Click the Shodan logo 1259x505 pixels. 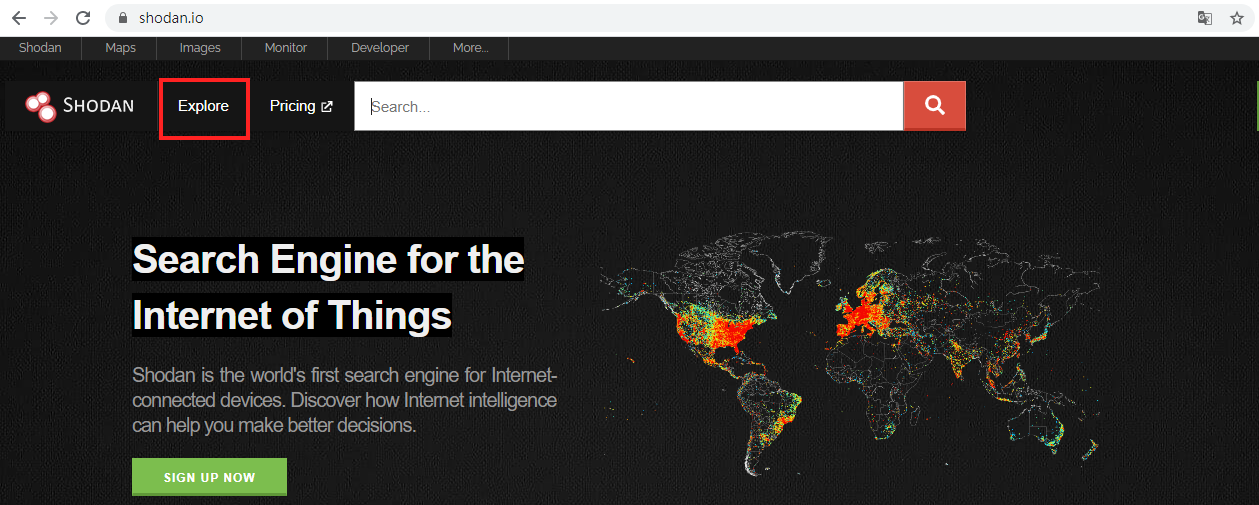click(80, 106)
